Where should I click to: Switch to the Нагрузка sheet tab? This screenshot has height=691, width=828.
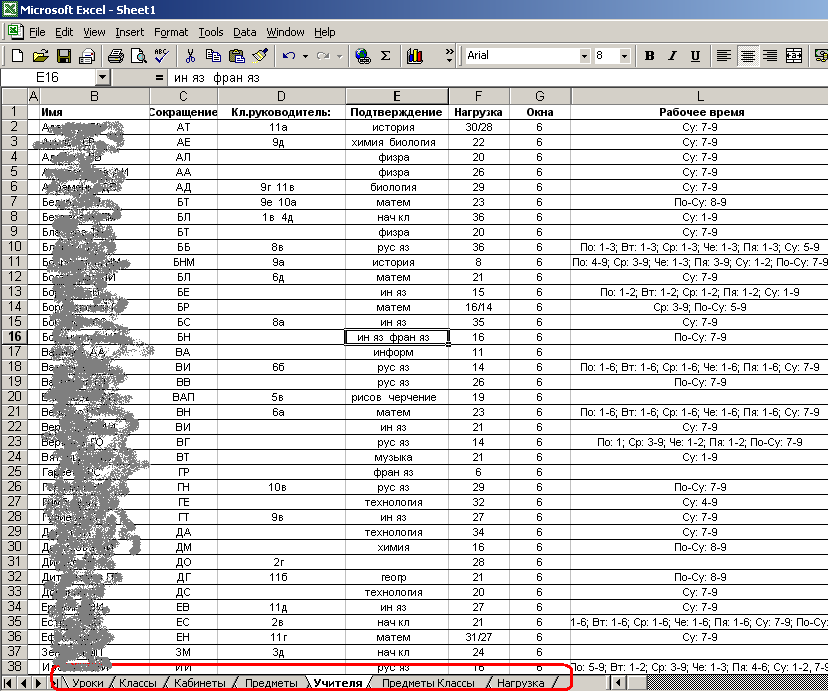coord(520,683)
